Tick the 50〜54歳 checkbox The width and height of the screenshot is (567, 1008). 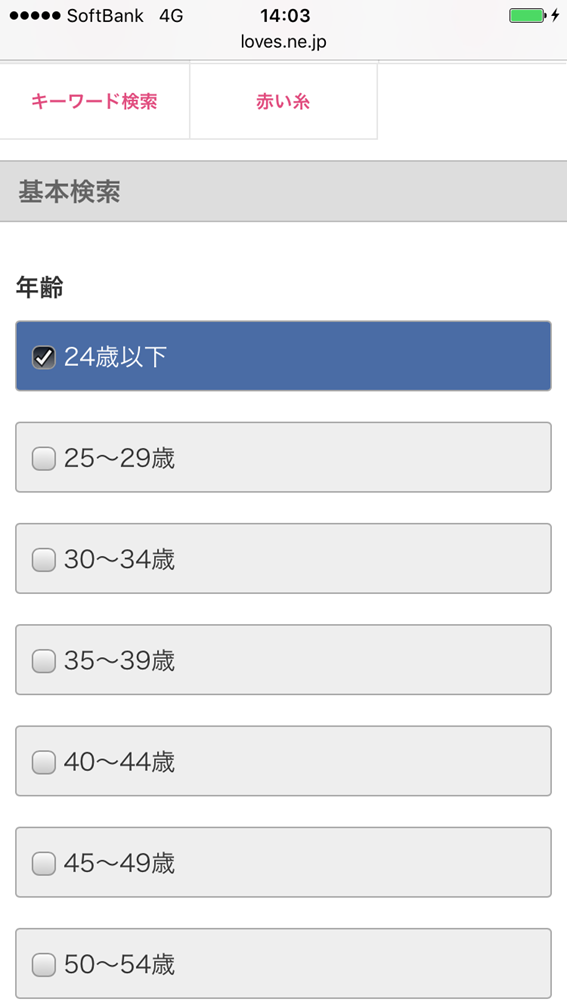tap(44, 964)
